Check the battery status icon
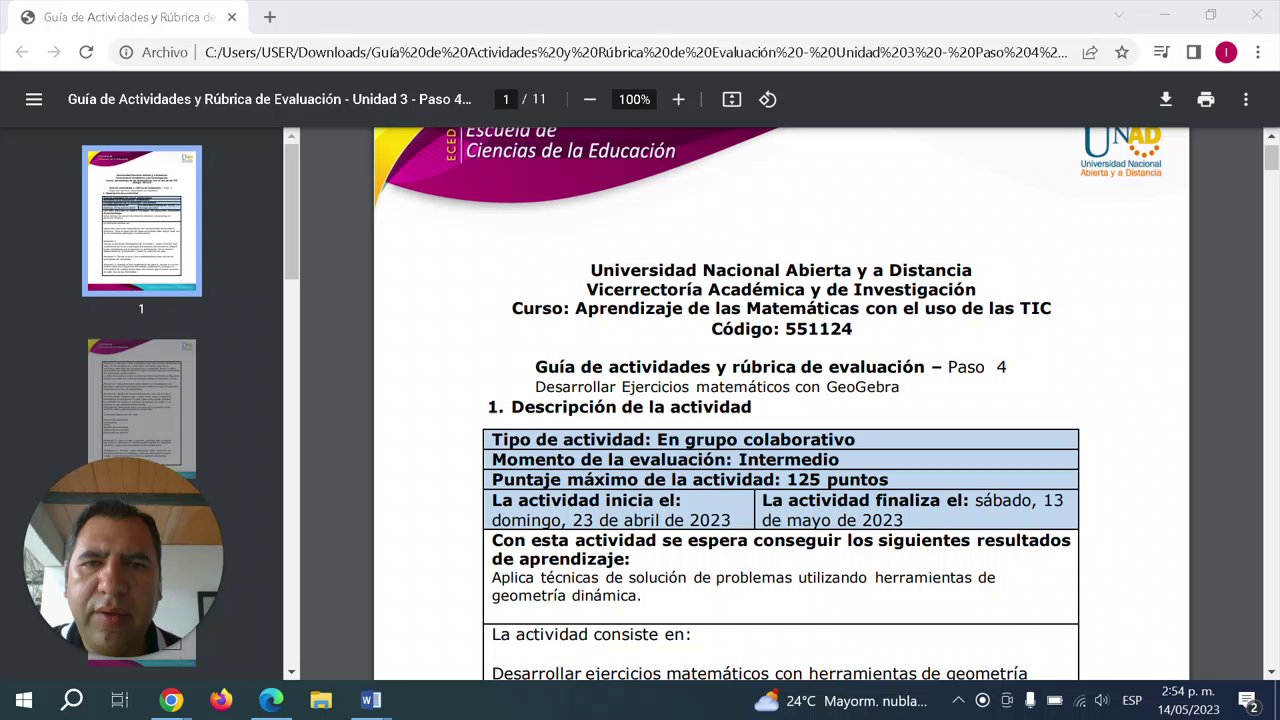This screenshot has height=720, width=1280. [x=1055, y=701]
